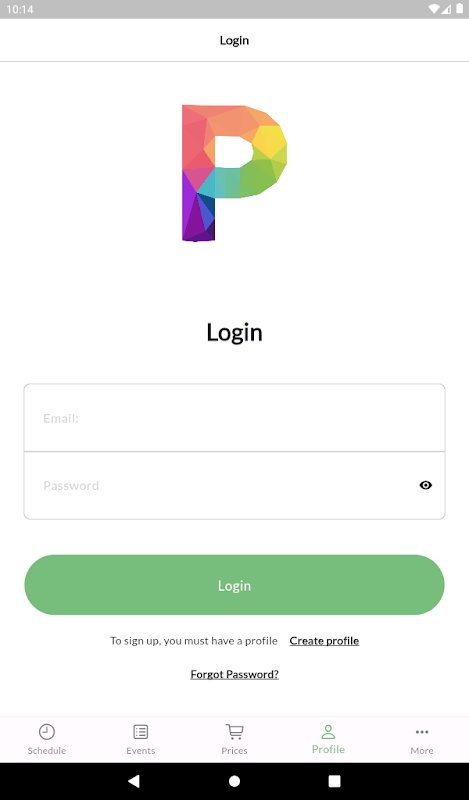
Task: Switch to the Schedule tab label
Action: tap(46, 751)
